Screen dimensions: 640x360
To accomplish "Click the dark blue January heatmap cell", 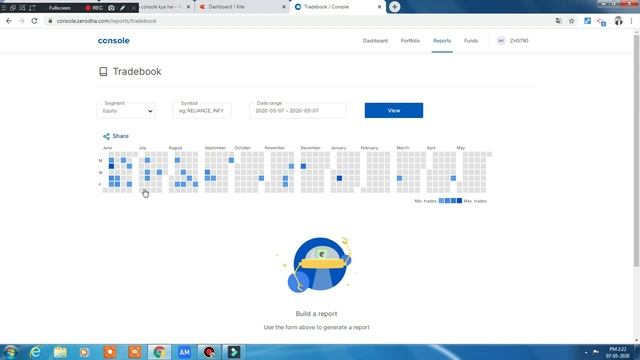I will tap(339, 178).
